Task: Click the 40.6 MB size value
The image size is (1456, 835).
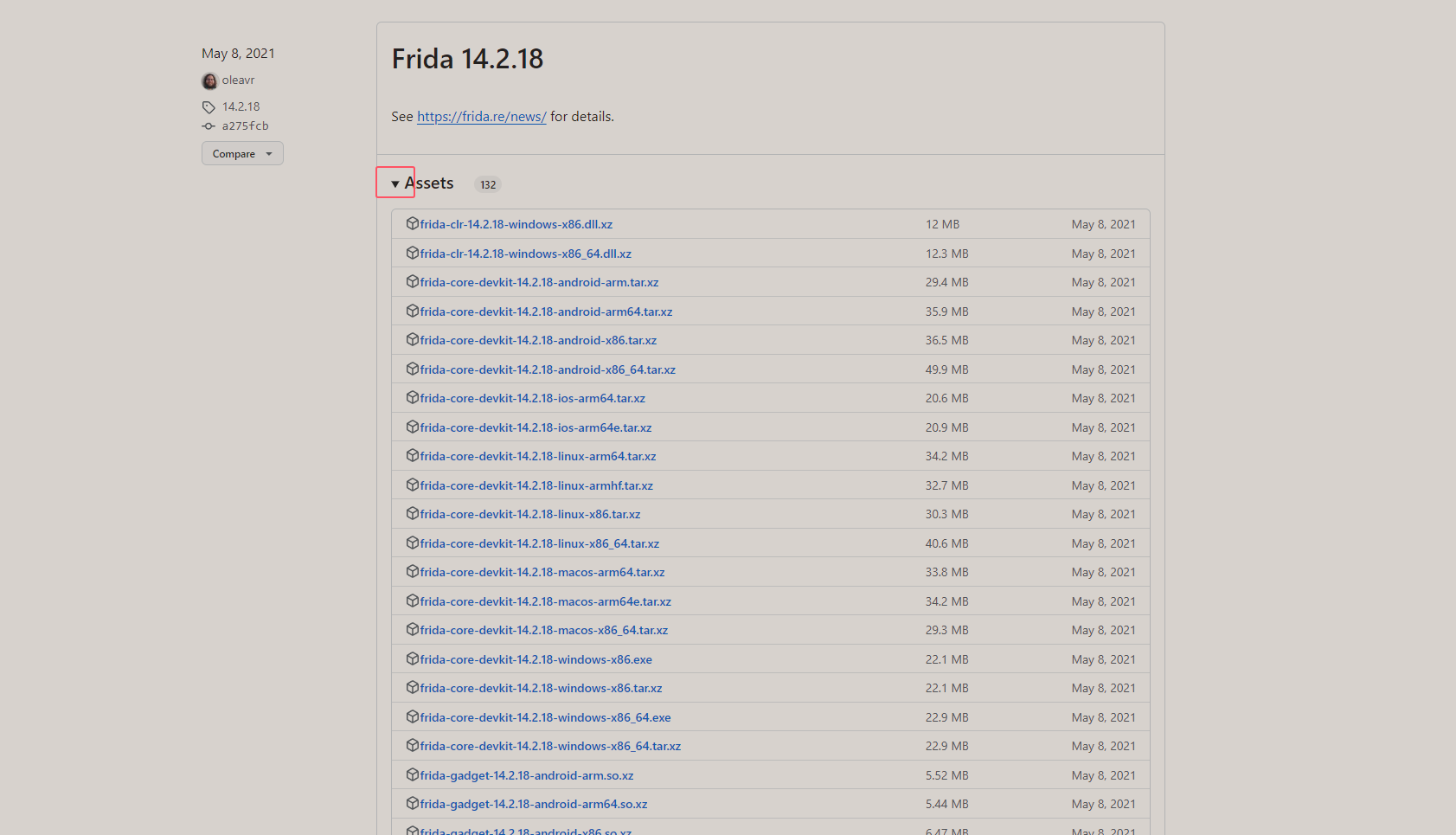Action: 946,543
